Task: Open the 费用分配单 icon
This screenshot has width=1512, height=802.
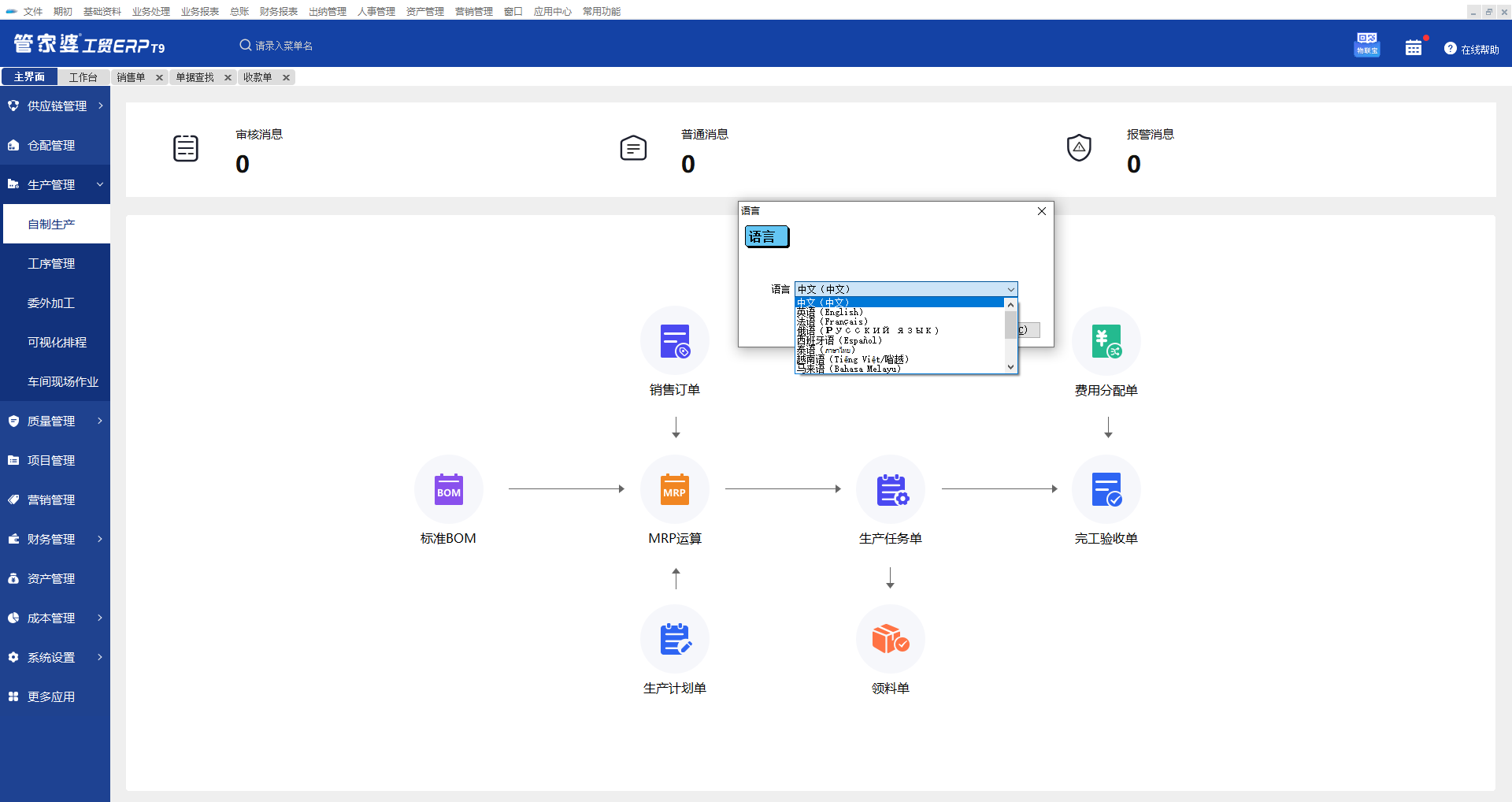Action: (1106, 341)
